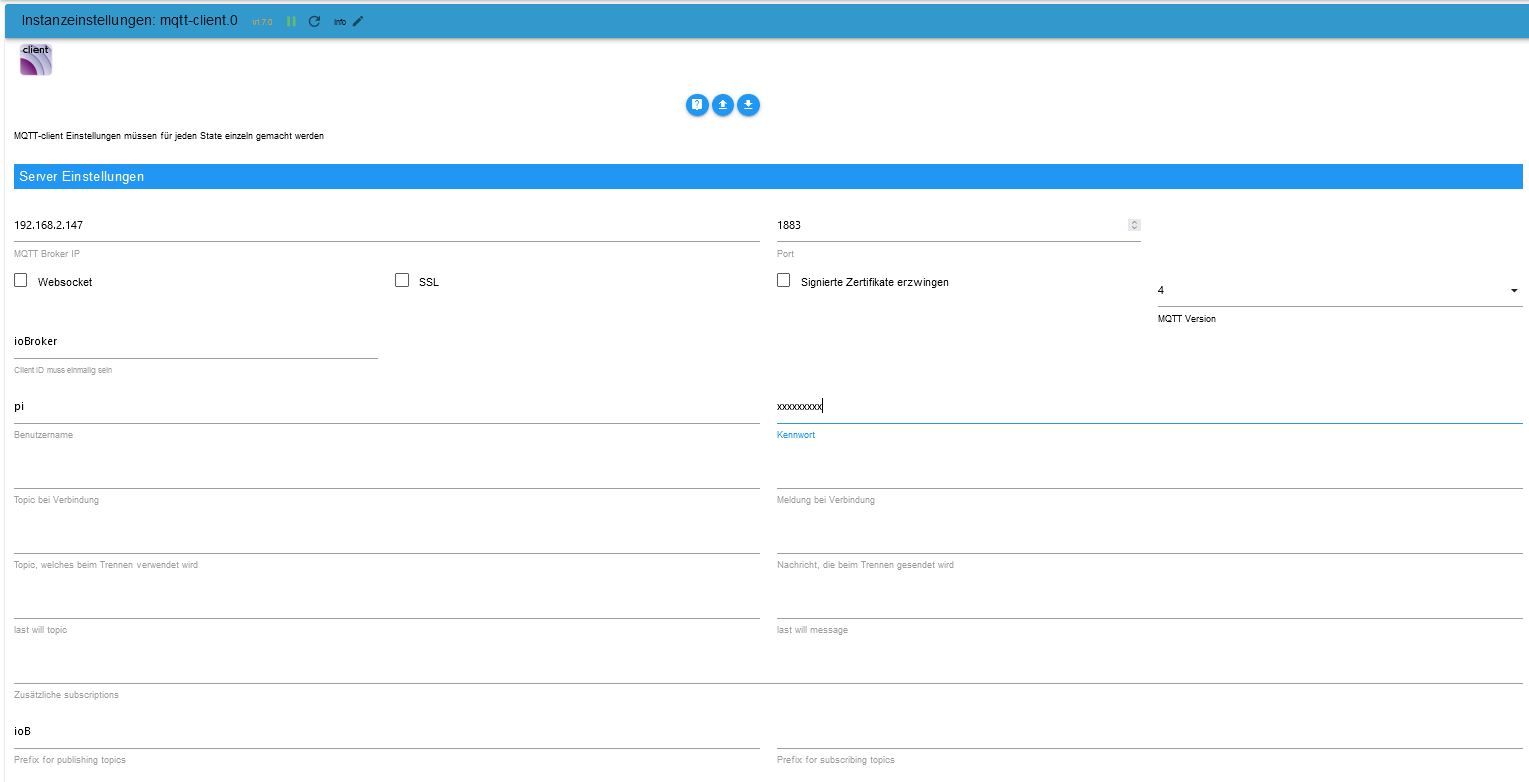The height and width of the screenshot is (782, 1529).
Task: Click the pencil edit icon
Action: pos(358,21)
